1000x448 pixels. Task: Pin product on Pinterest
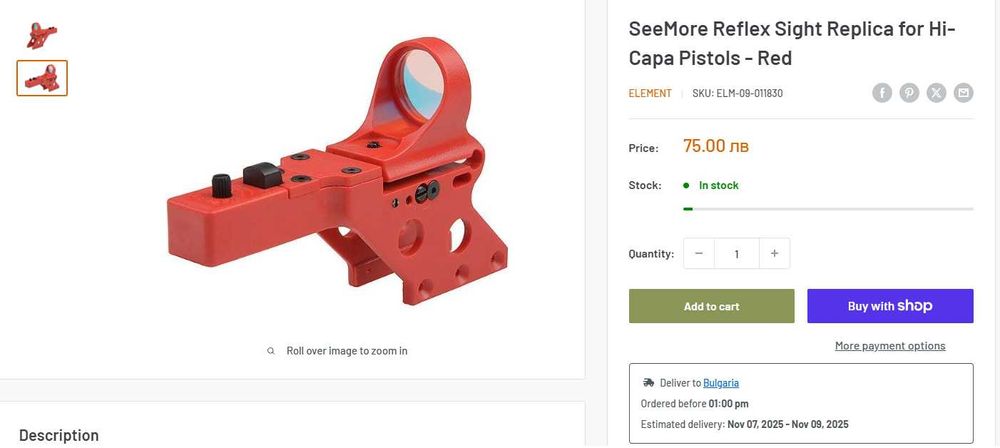click(x=909, y=93)
